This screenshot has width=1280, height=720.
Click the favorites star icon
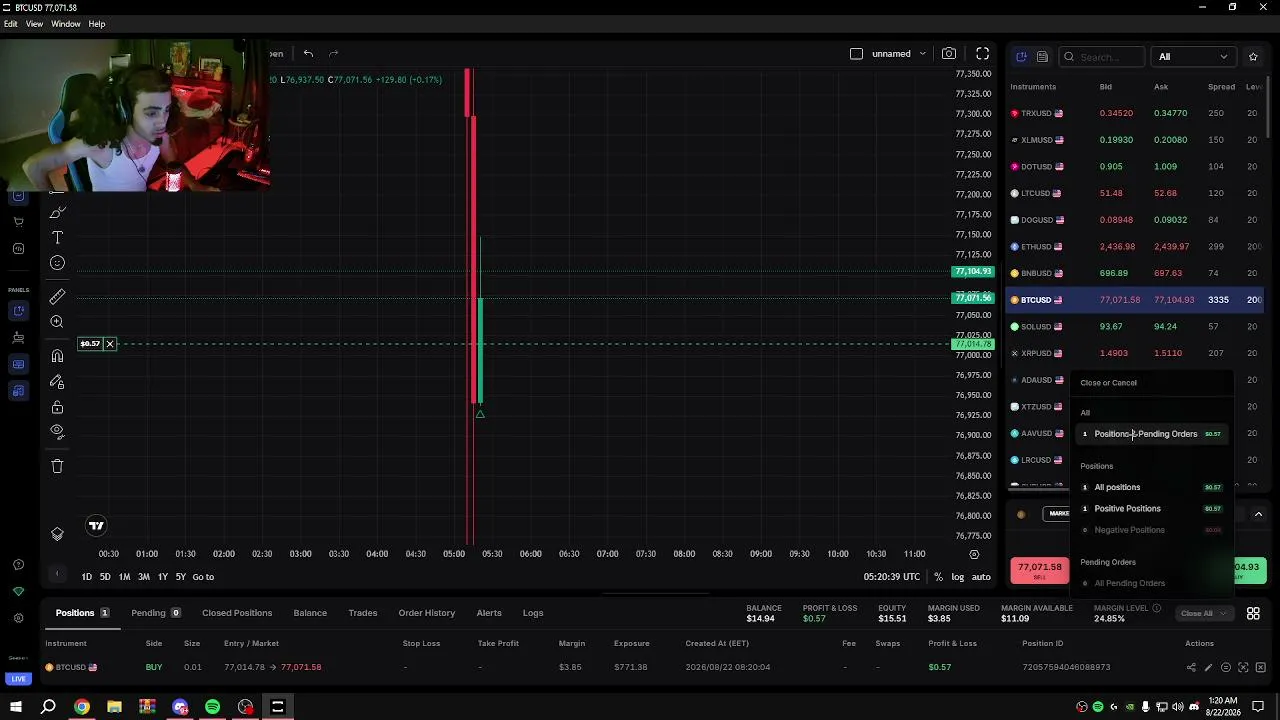(1253, 57)
